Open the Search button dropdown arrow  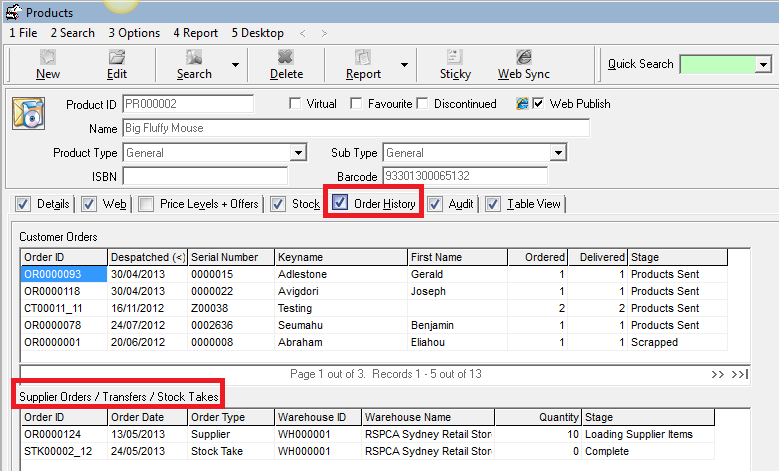[235, 65]
